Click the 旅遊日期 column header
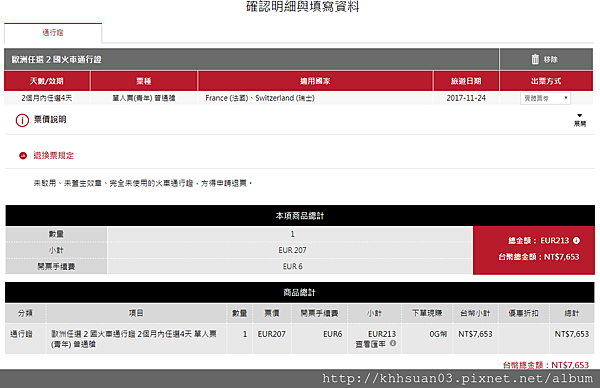The height and width of the screenshot is (388, 600). click(x=466, y=81)
